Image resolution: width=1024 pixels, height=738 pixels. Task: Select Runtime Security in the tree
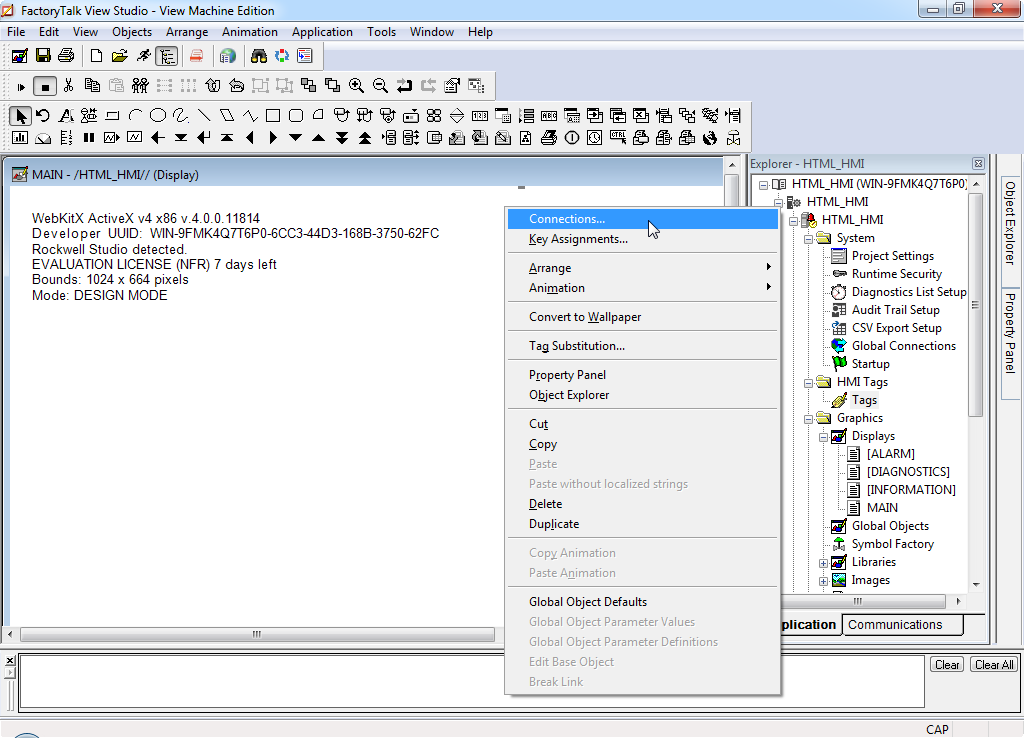[897, 274]
